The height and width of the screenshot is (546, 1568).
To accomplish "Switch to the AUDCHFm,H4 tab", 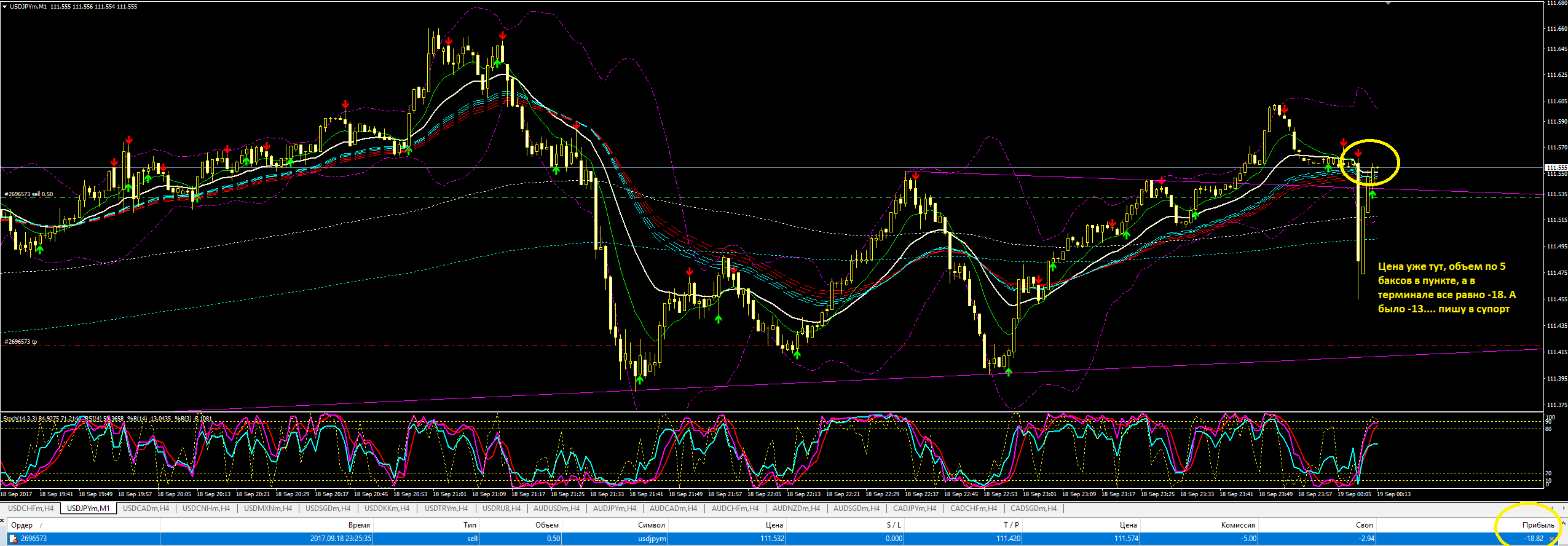I will 735,508.
